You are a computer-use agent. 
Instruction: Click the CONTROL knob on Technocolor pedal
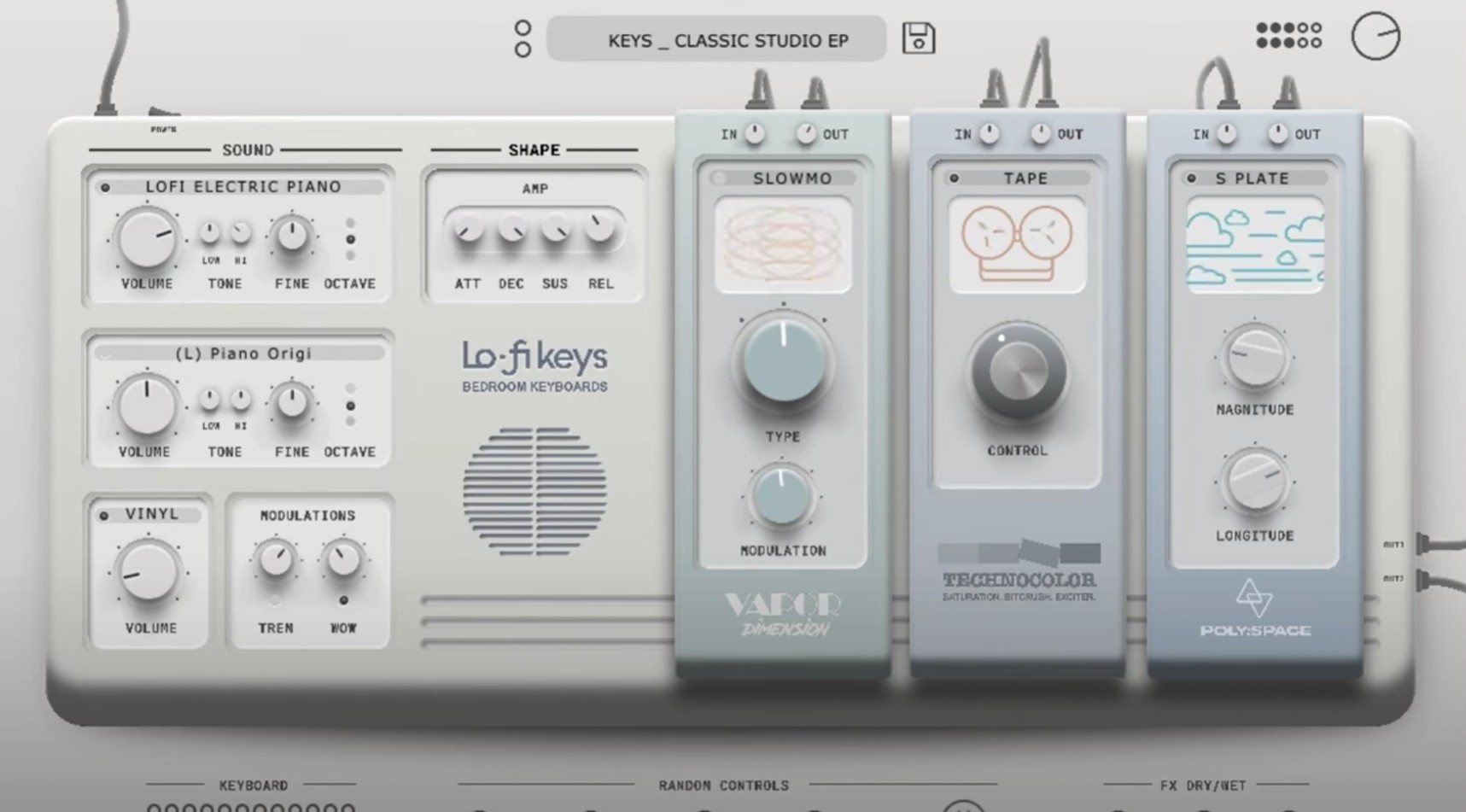(1017, 372)
